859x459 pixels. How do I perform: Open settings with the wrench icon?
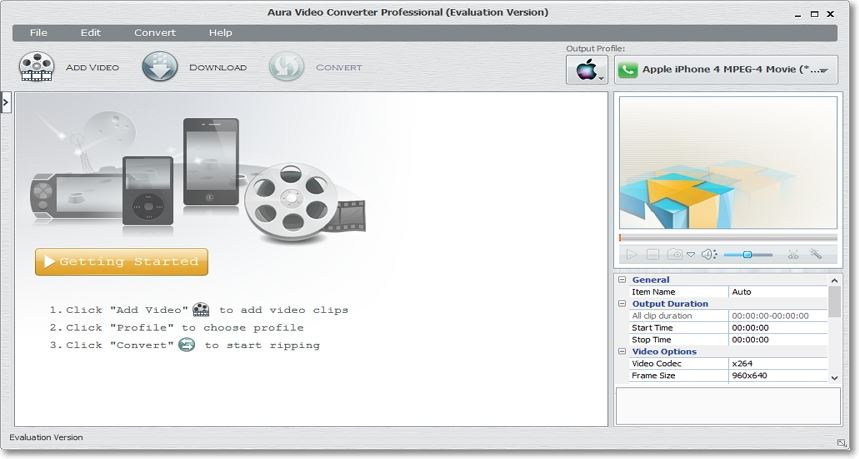pyautogui.click(x=816, y=255)
